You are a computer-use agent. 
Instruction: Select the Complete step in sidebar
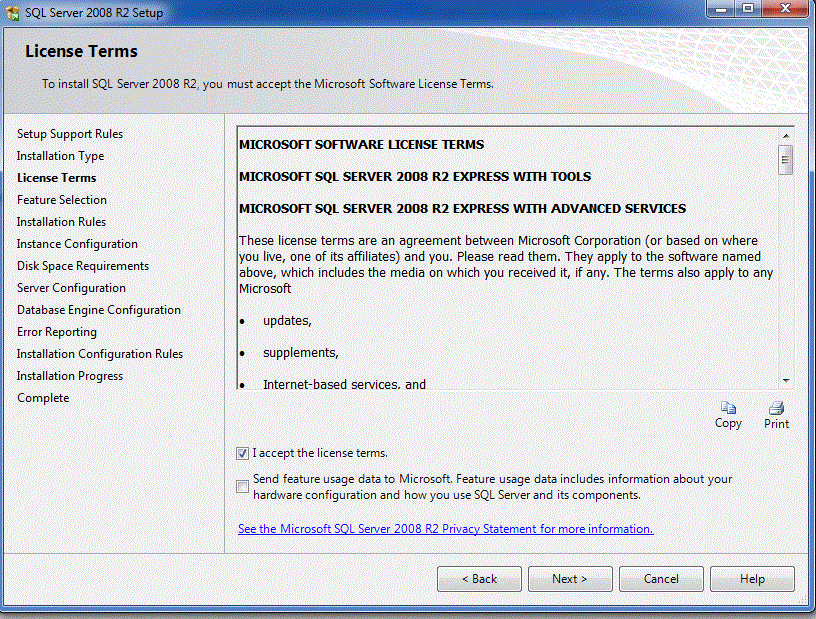pos(43,398)
